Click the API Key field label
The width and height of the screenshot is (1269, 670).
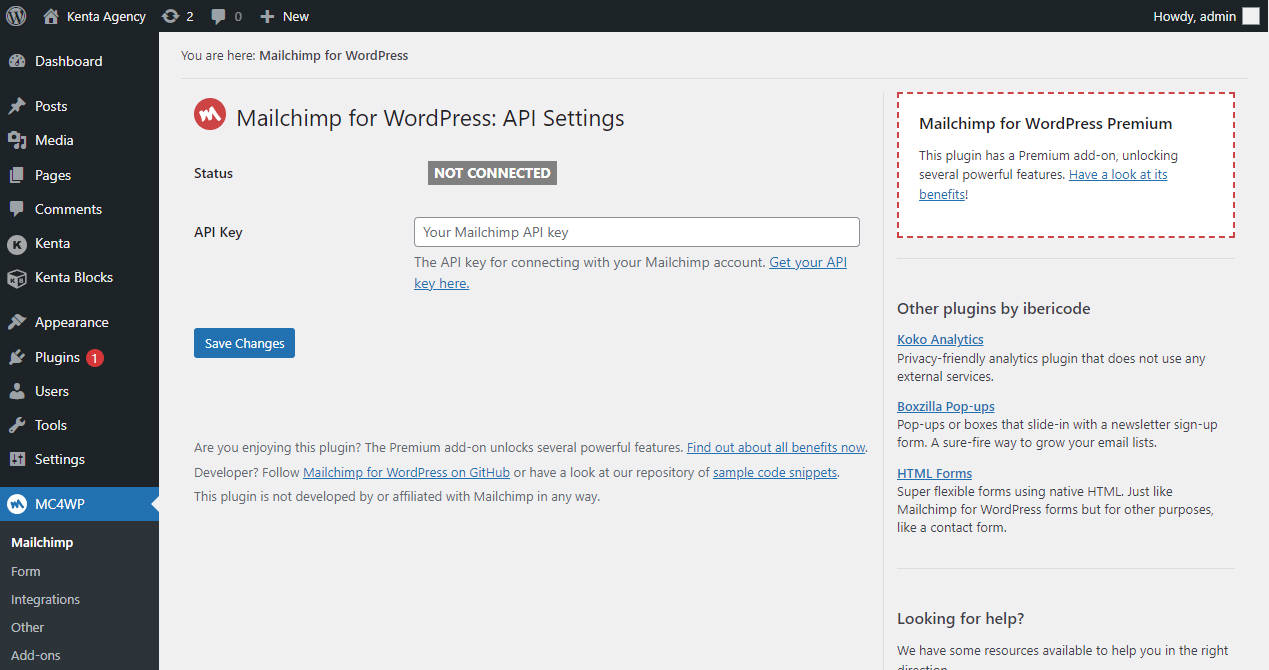pyautogui.click(x=218, y=232)
